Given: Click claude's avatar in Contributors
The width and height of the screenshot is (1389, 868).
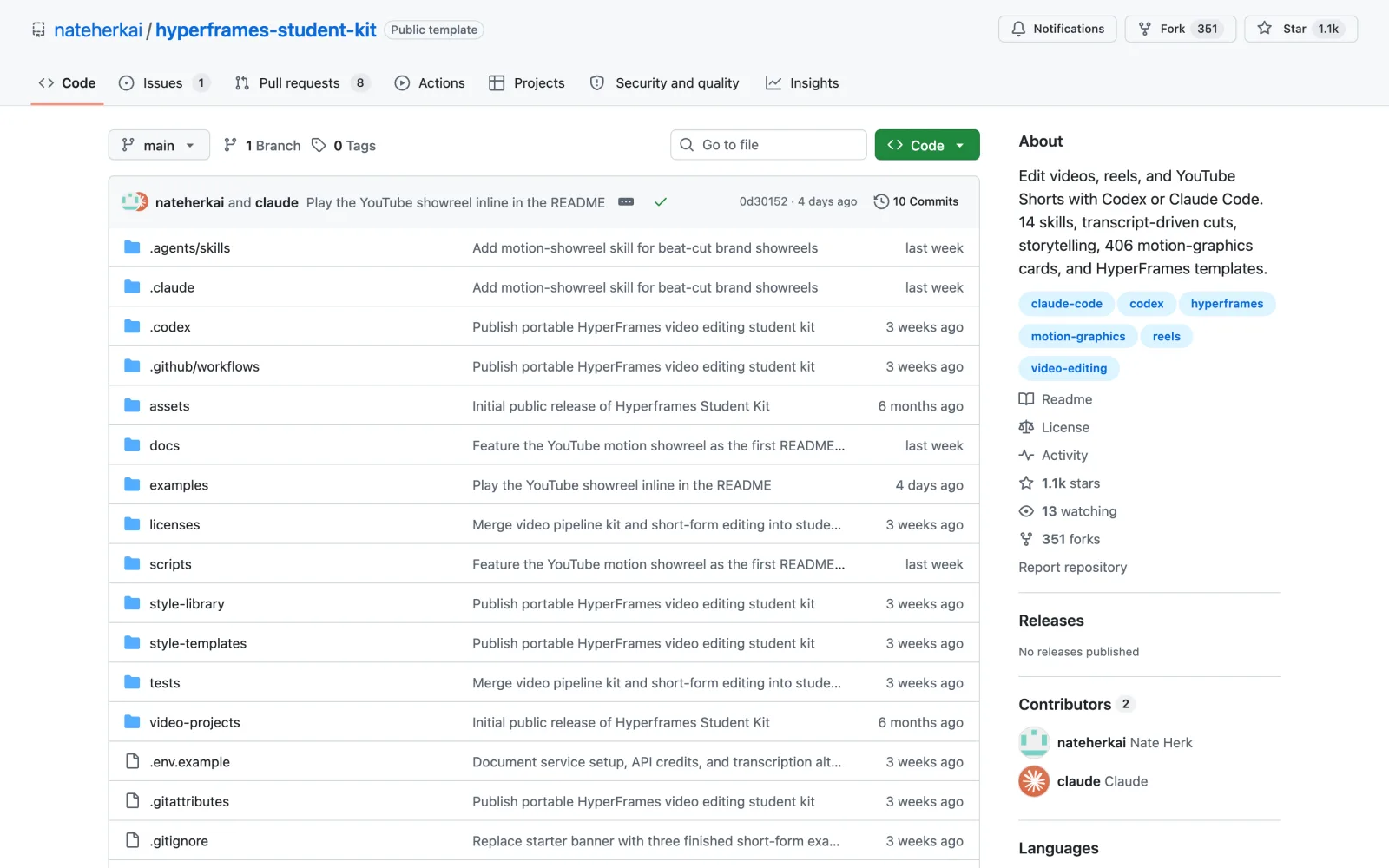Looking at the screenshot, I should [x=1034, y=781].
